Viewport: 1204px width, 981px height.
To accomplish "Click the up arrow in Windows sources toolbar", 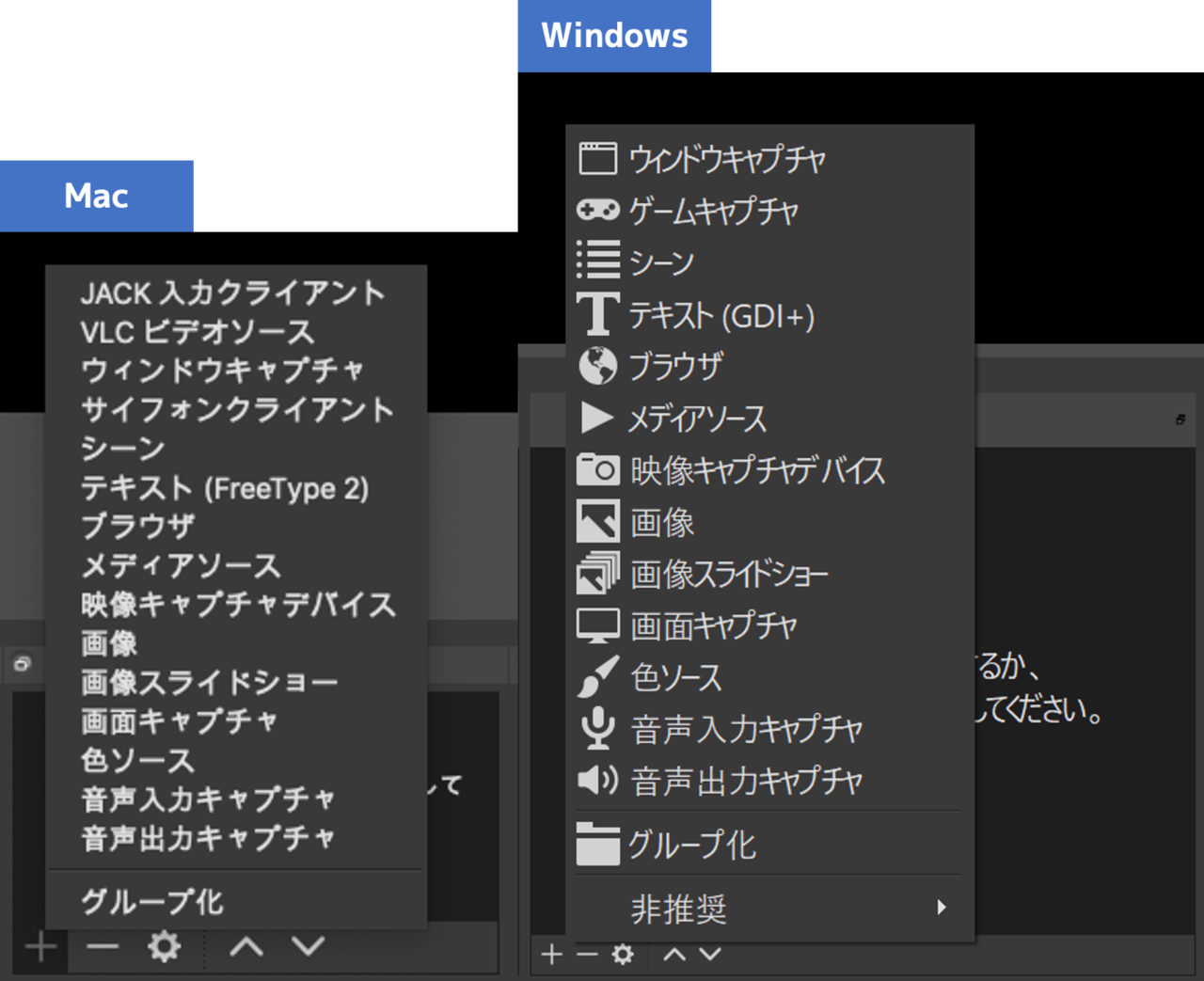I will click(x=674, y=955).
